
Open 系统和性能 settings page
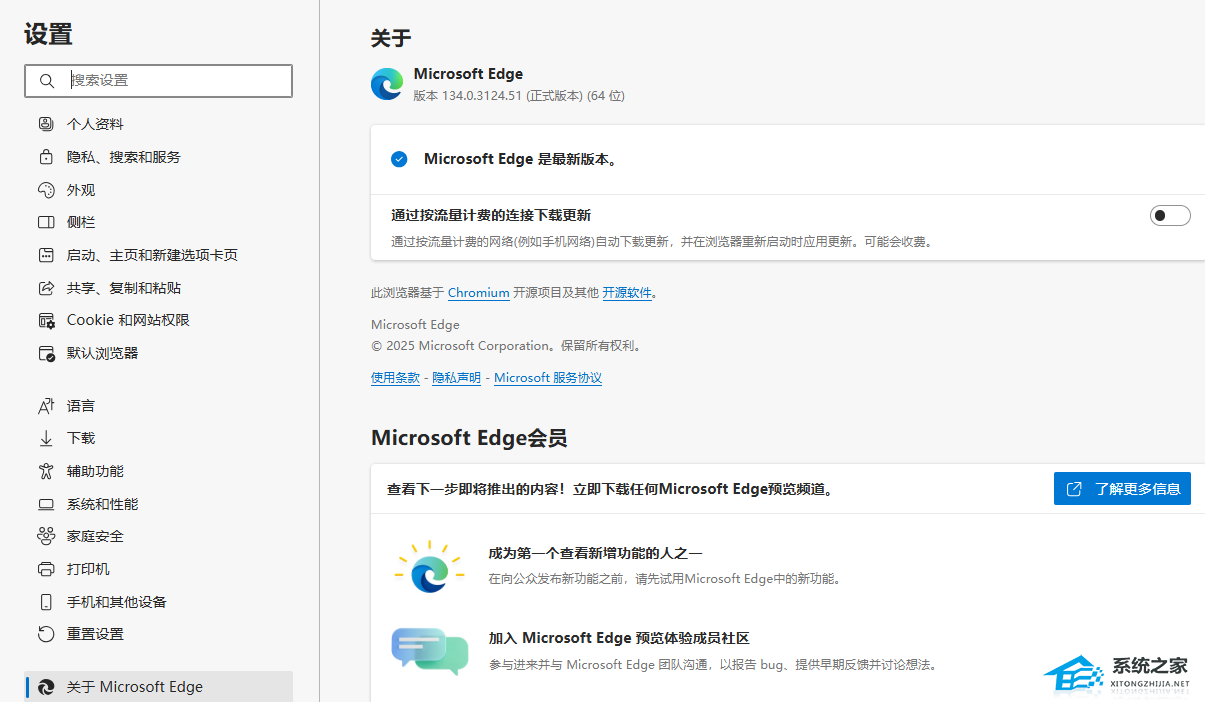pyautogui.click(x=102, y=504)
